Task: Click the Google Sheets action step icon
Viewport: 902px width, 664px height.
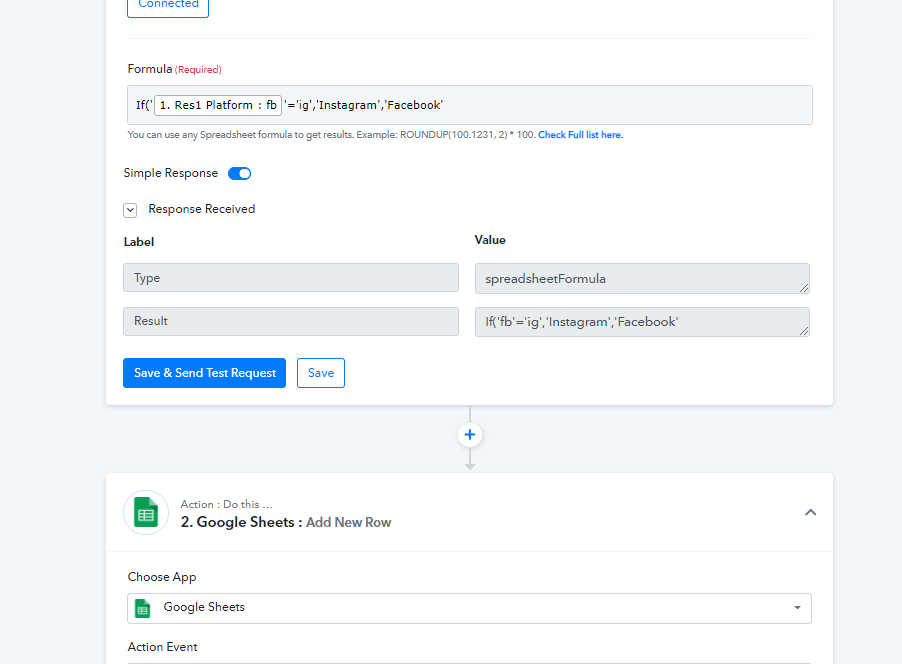Action: click(x=146, y=512)
